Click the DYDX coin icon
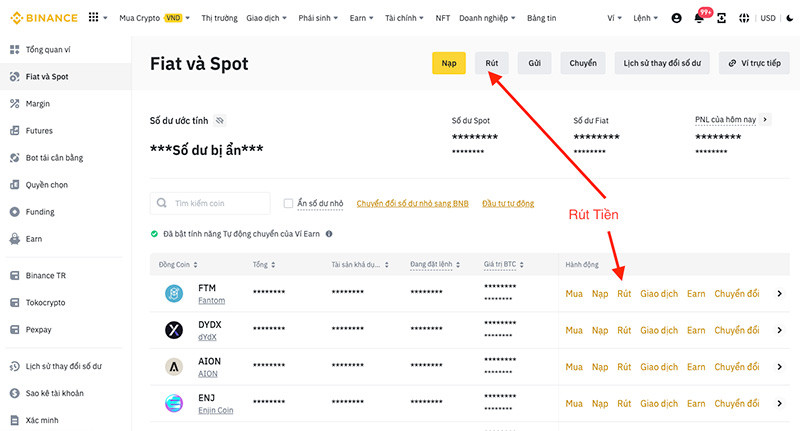The image size is (800, 431). tap(174, 330)
